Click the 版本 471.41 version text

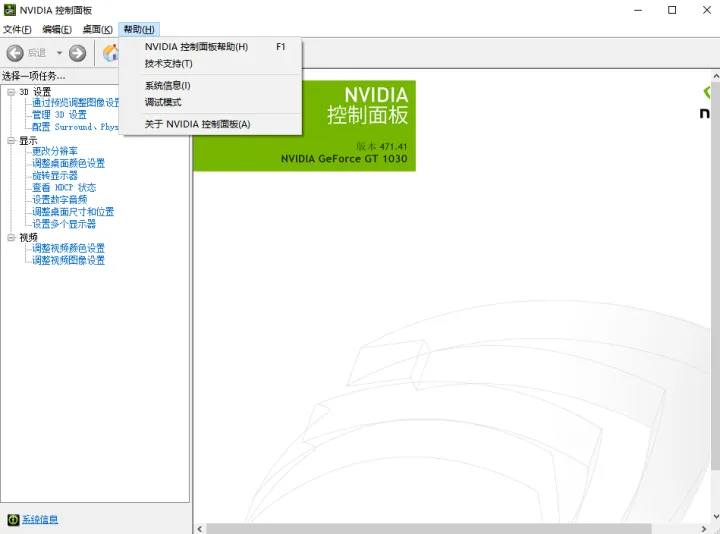(381, 146)
